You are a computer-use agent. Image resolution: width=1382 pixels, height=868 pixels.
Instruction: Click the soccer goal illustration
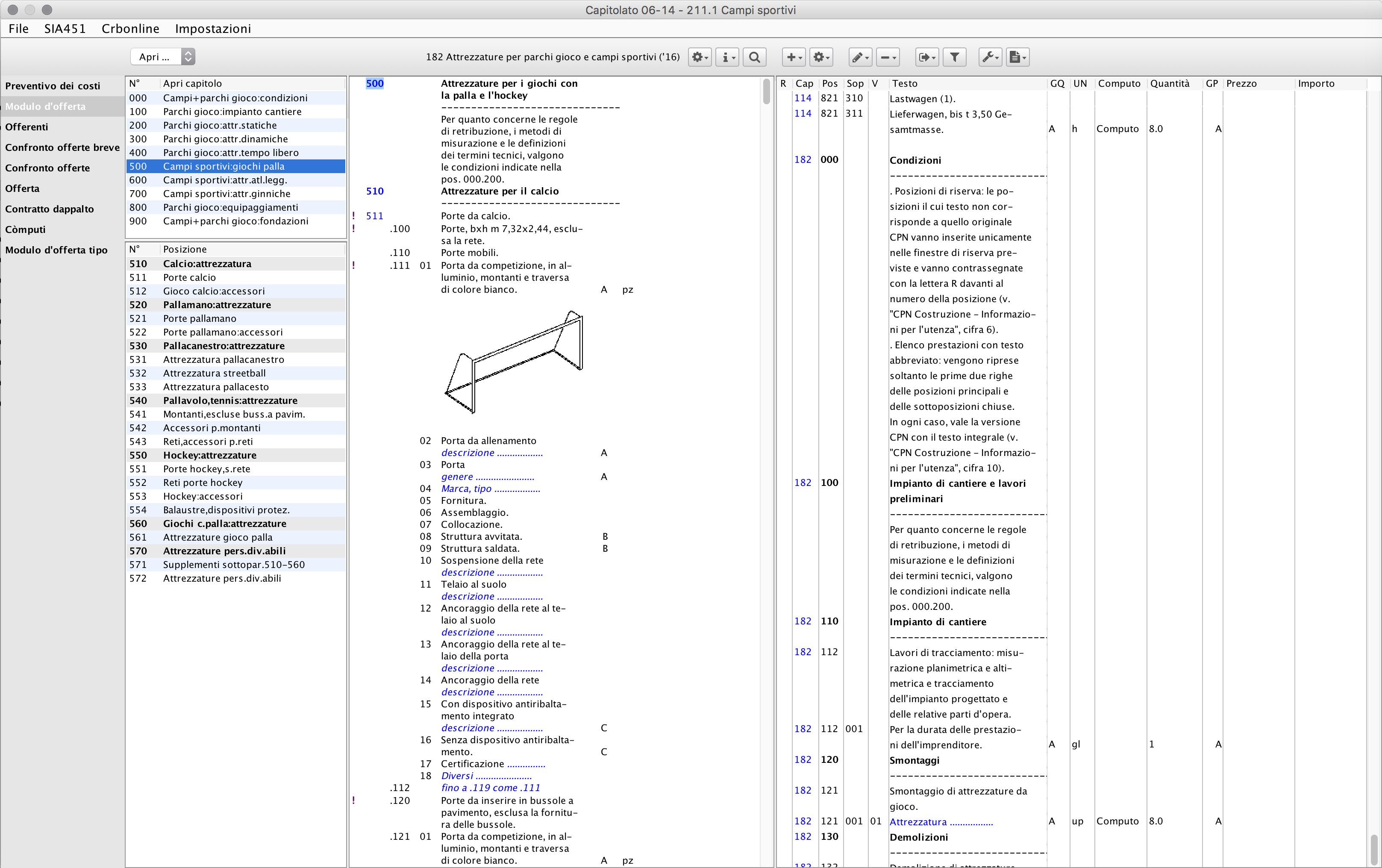514,362
